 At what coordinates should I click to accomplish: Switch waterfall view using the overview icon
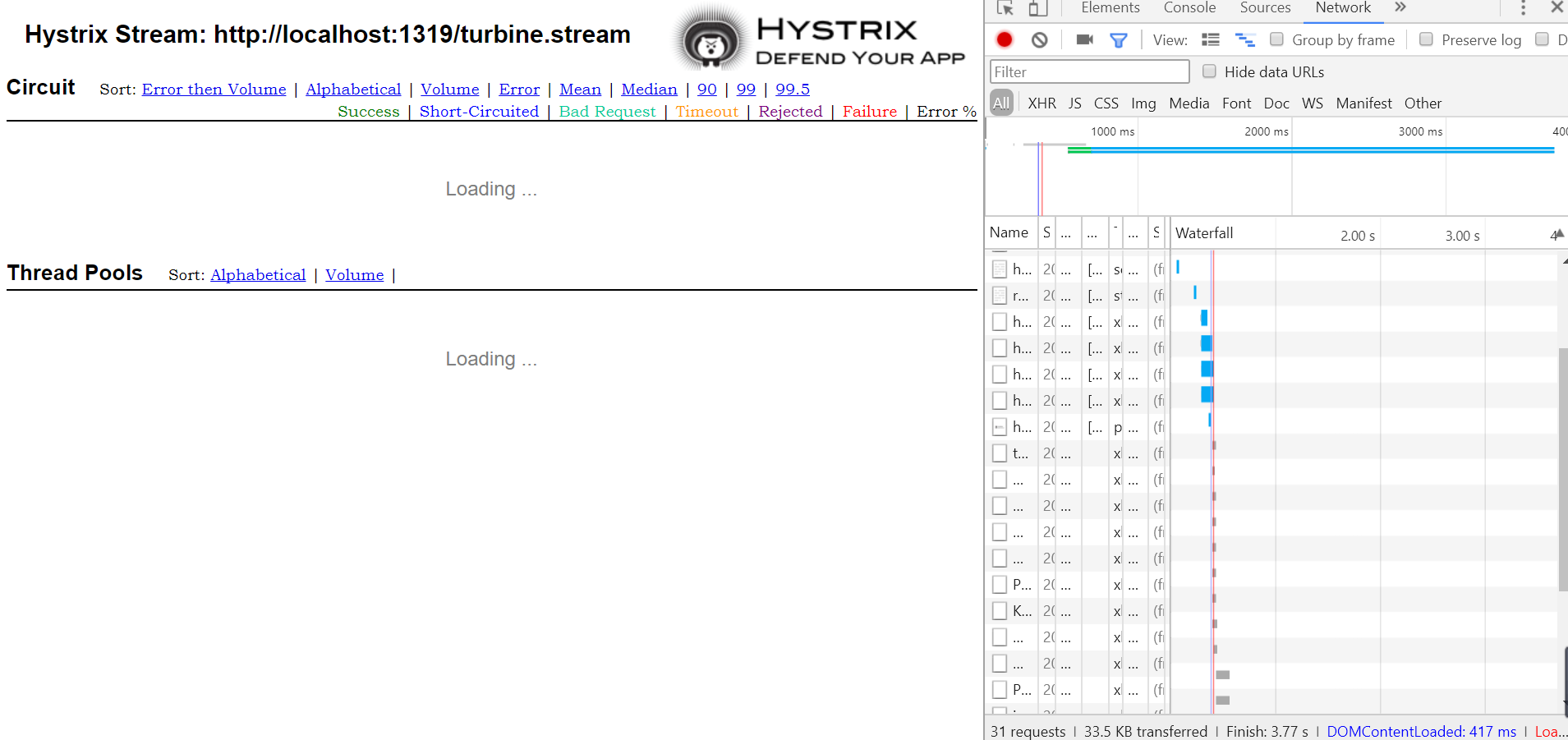click(1244, 39)
